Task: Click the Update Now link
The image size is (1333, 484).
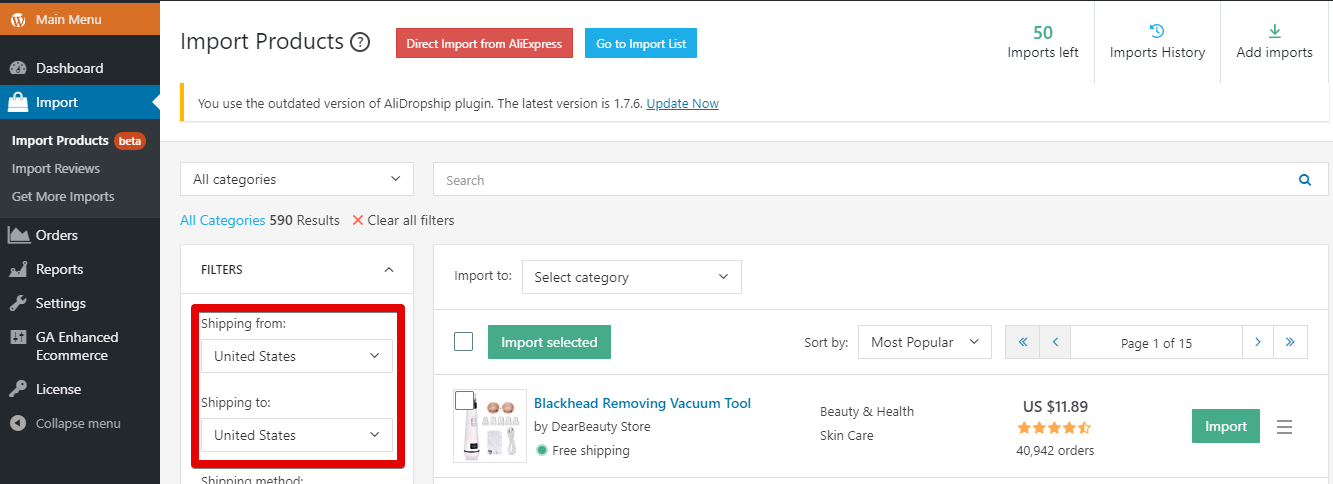Action: pos(682,104)
